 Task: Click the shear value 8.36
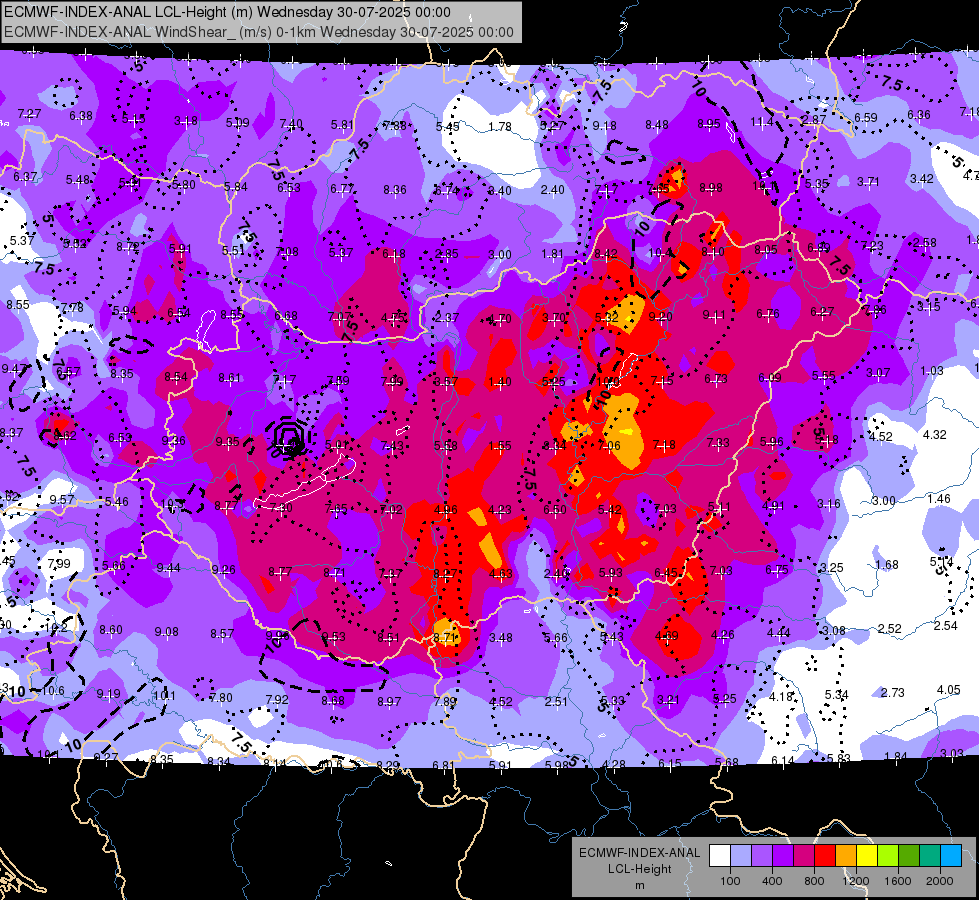pyautogui.click(x=395, y=189)
